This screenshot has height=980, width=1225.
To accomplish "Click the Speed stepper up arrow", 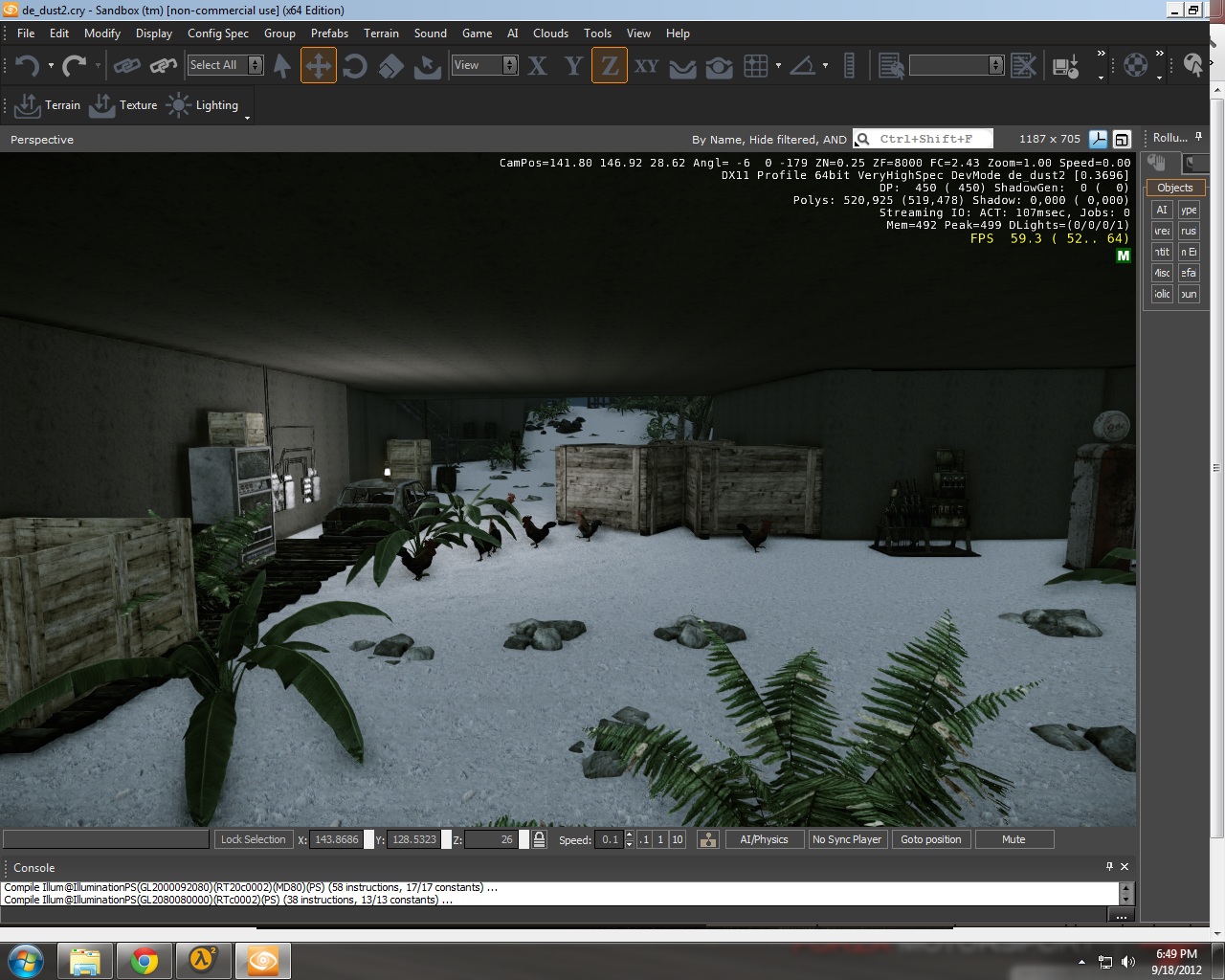I will point(629,835).
